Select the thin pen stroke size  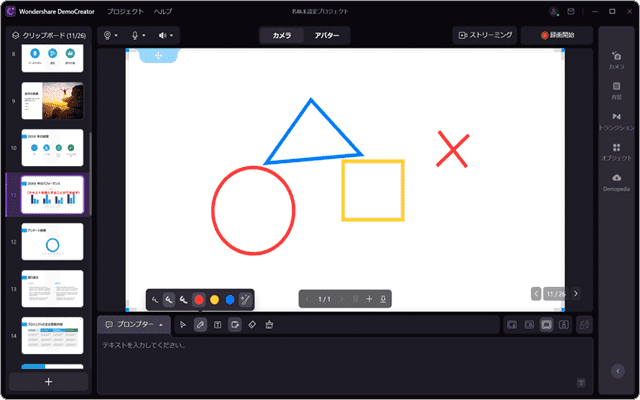click(x=155, y=300)
